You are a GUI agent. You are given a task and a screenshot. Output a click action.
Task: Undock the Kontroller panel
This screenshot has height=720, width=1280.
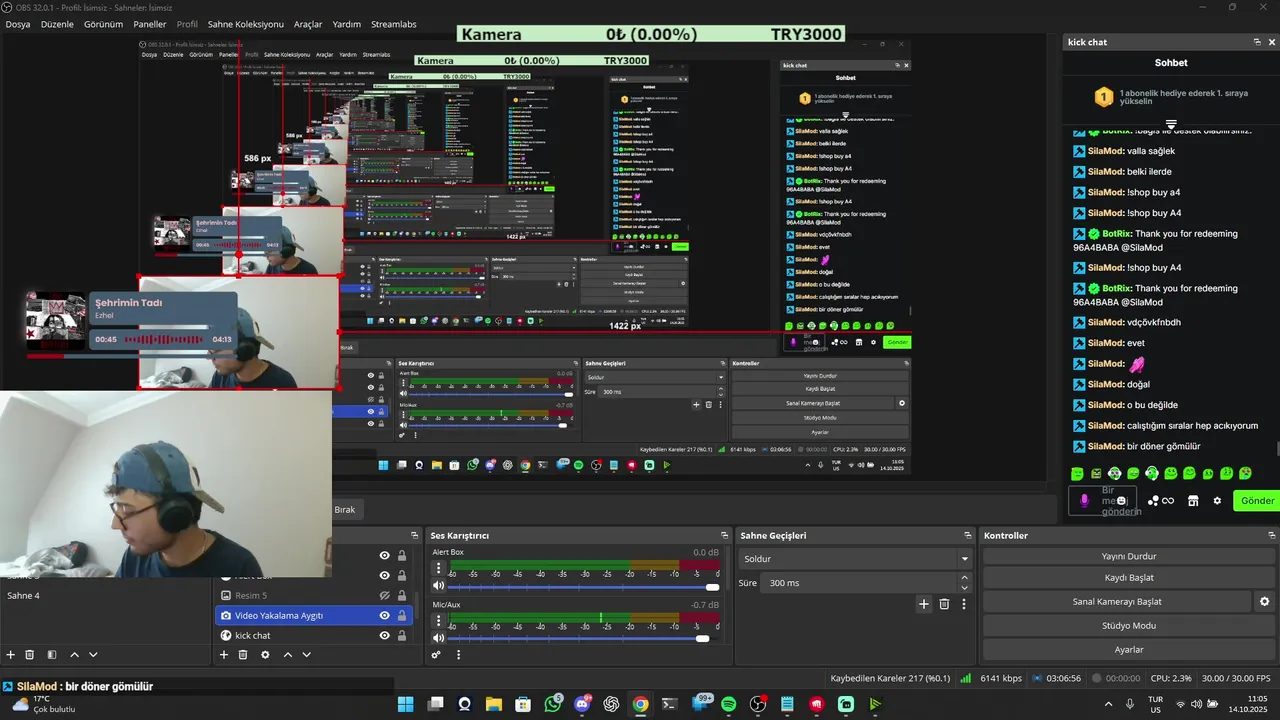coord(1270,536)
